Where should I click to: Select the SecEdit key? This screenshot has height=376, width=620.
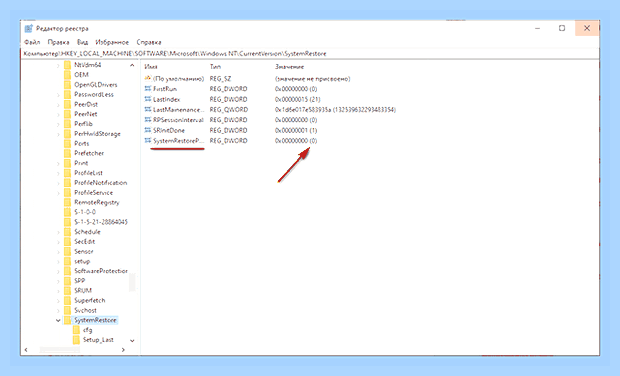tap(84, 242)
